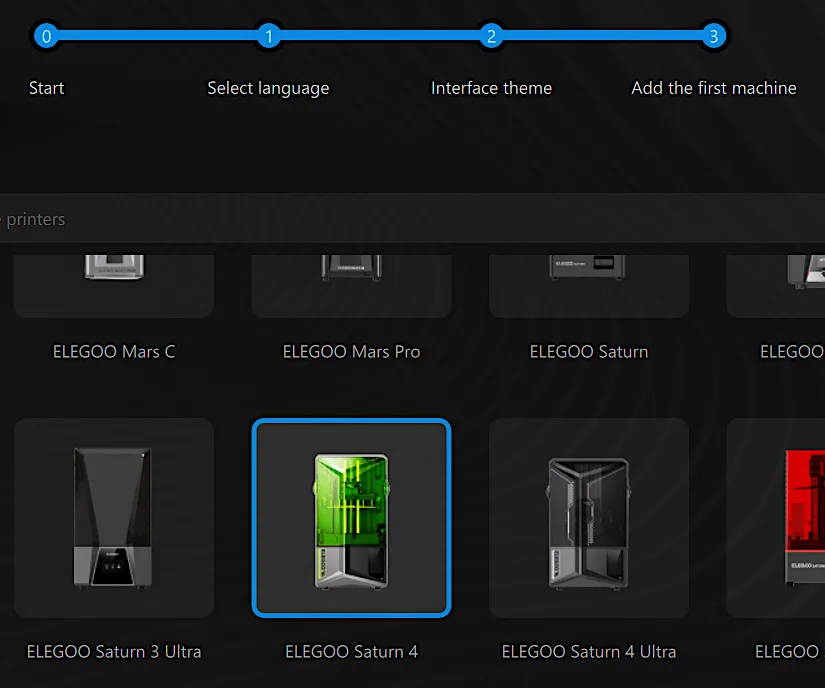This screenshot has width=825, height=688.
Task: Select the ELEGOO Saturn 3 Ultra printer image
Action: click(x=114, y=518)
